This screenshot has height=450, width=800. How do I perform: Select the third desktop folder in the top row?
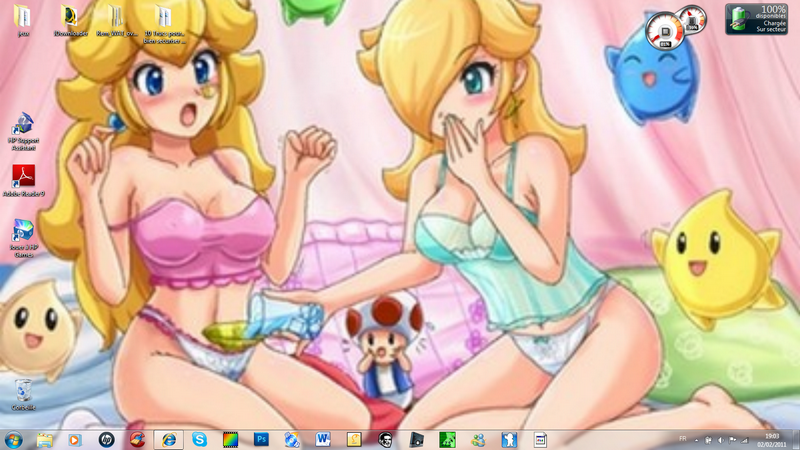[116, 21]
